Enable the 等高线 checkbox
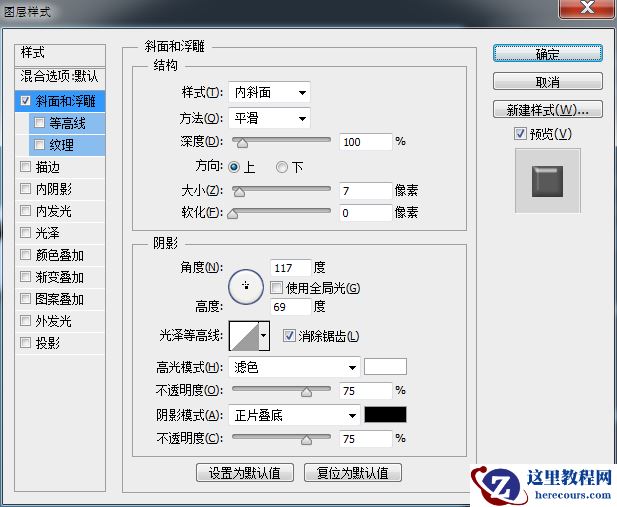 (x=39, y=123)
